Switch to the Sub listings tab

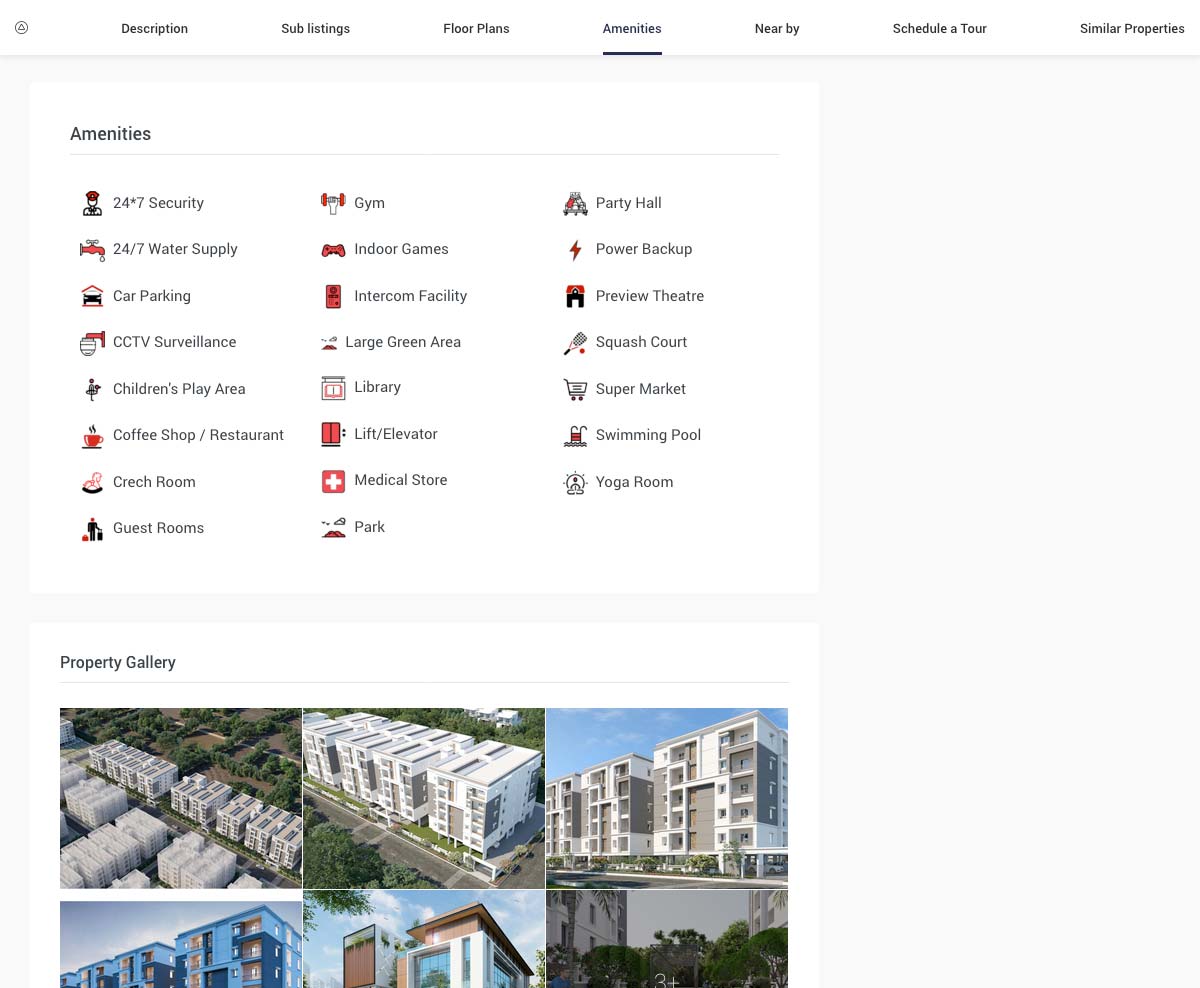click(x=315, y=28)
